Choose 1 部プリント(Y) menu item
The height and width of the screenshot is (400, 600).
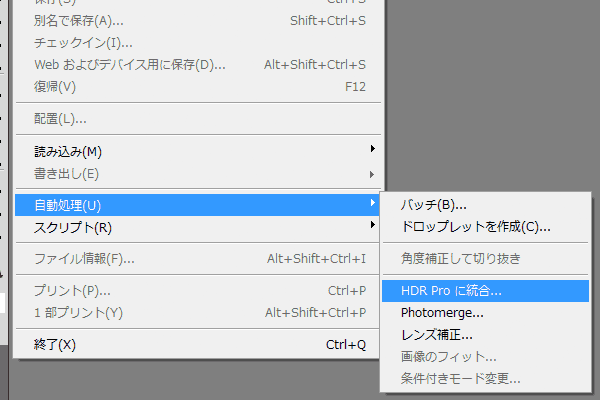198,313
